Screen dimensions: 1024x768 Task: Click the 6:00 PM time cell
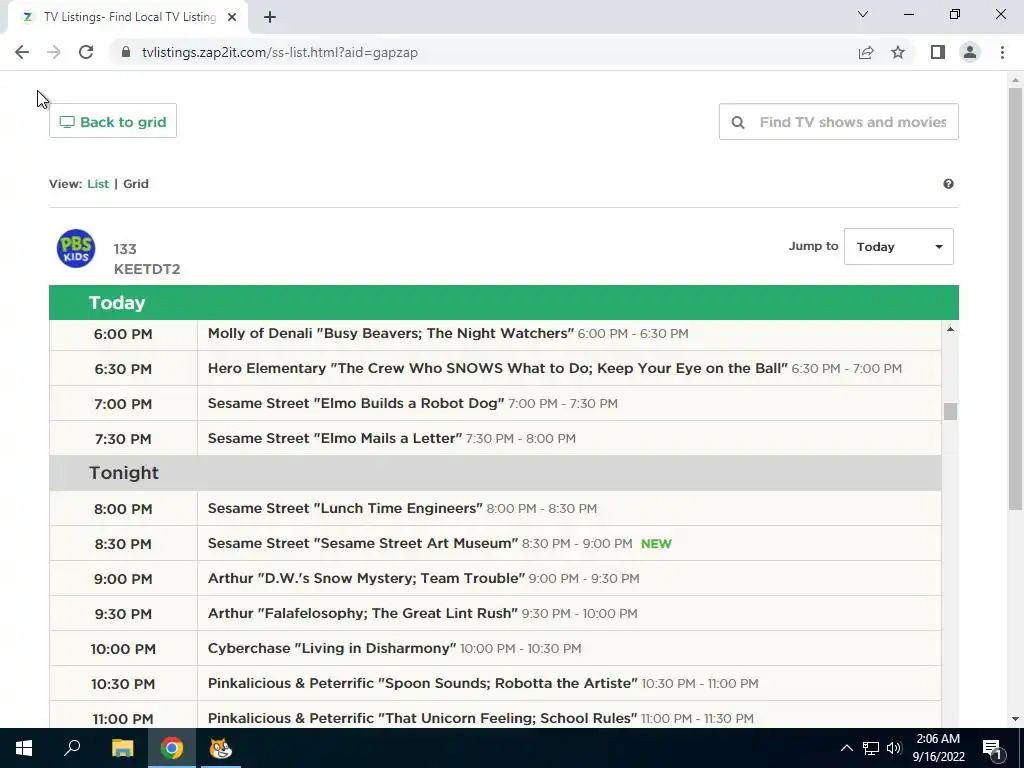click(123, 334)
